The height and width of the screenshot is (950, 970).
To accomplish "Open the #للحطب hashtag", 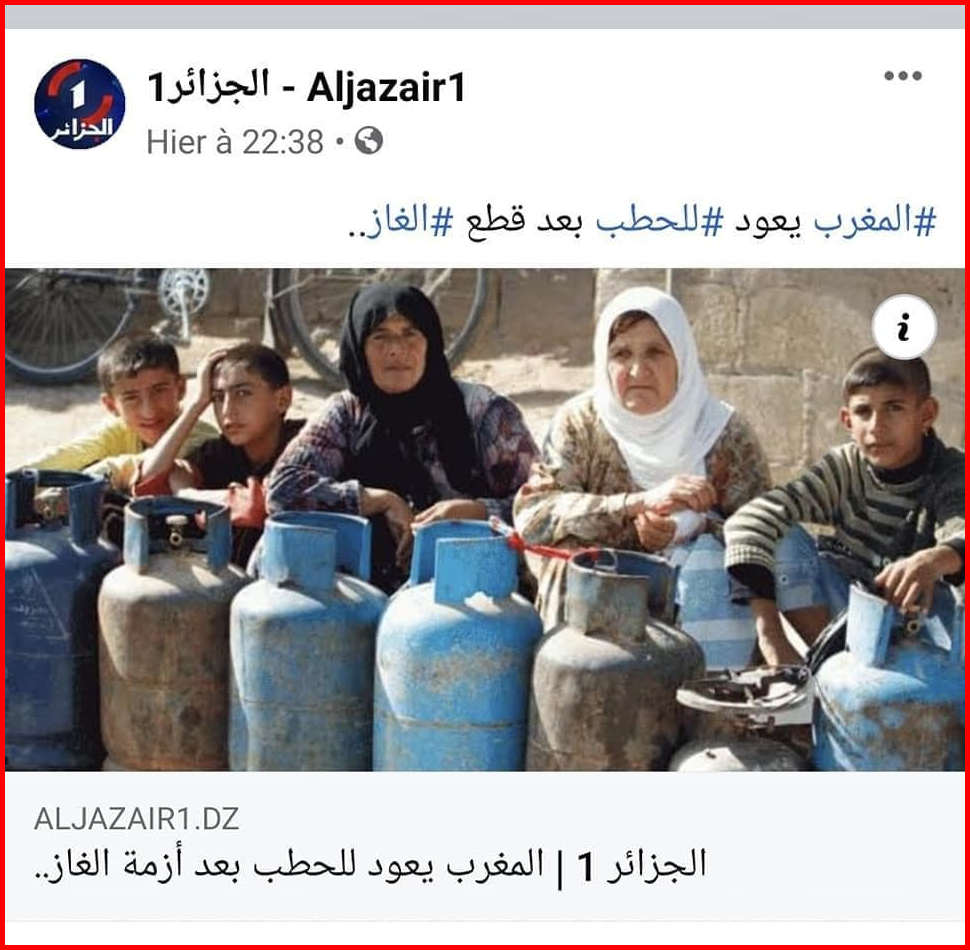I will click(x=659, y=221).
